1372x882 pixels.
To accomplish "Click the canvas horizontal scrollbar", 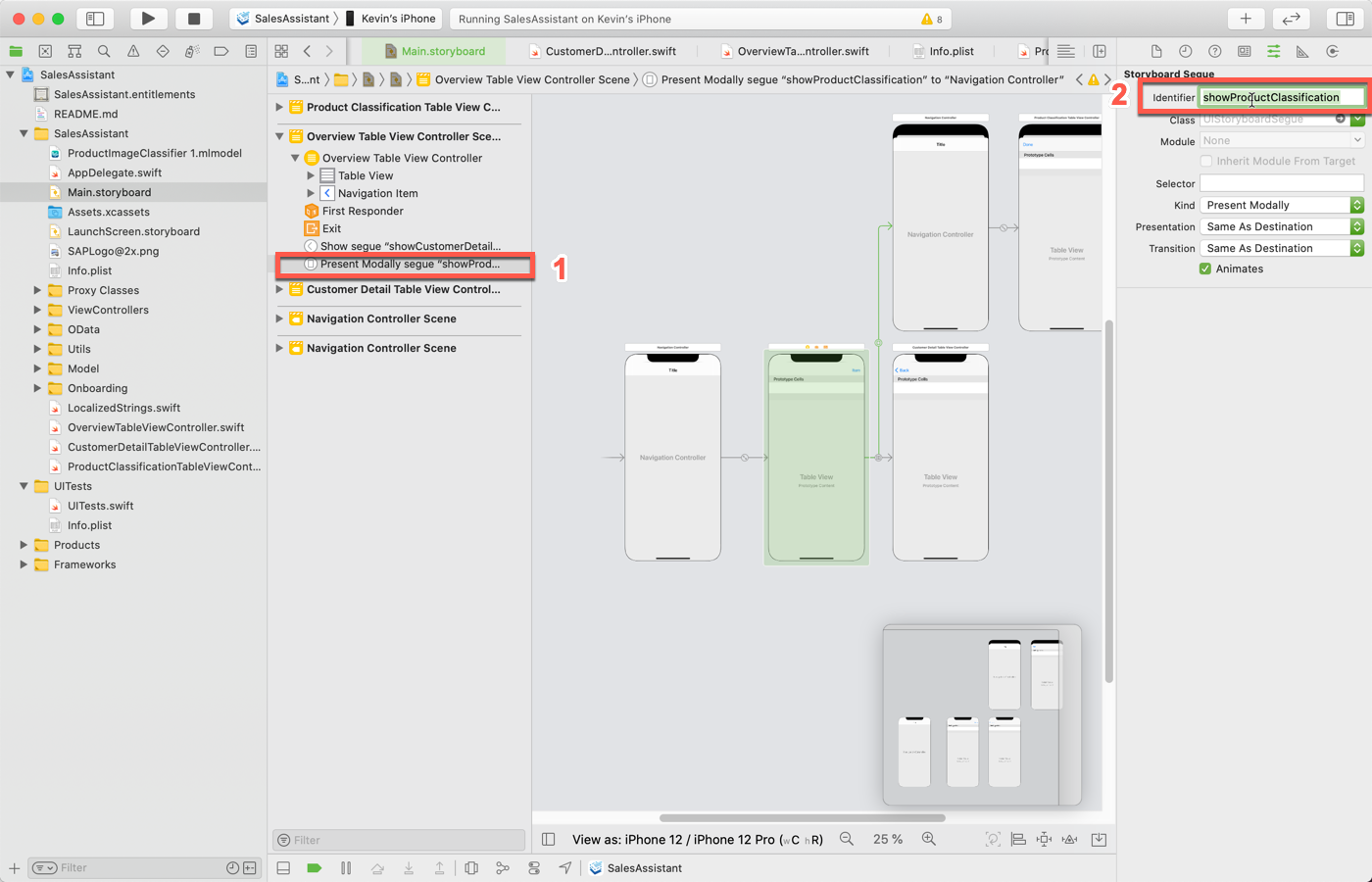I will [x=802, y=817].
